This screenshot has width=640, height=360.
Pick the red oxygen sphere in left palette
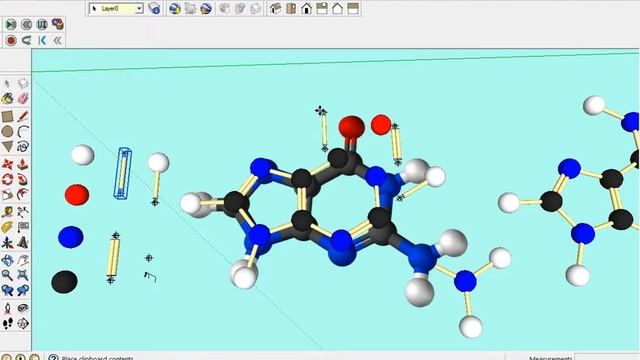click(77, 195)
